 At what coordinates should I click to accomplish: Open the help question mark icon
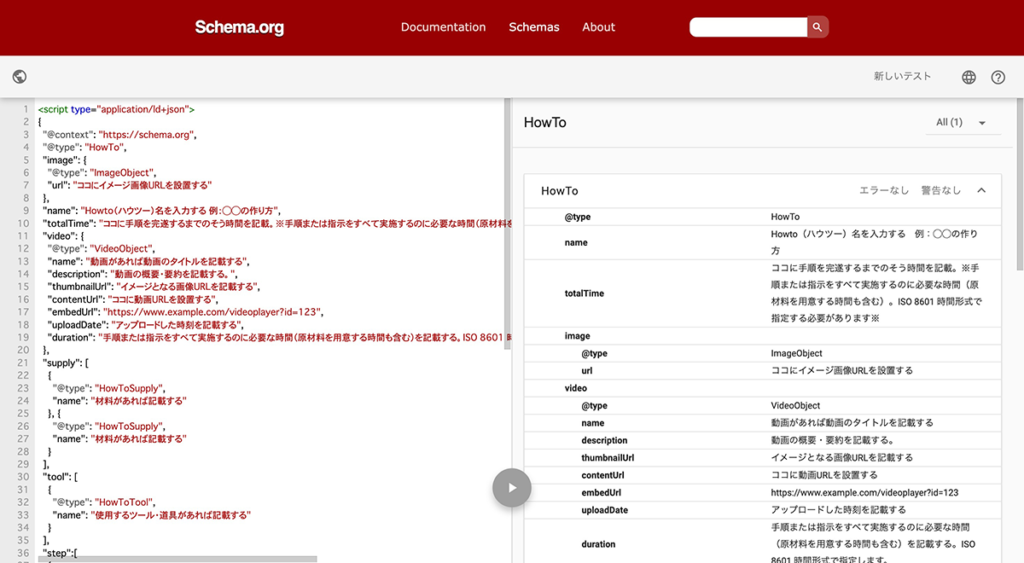click(x=998, y=77)
